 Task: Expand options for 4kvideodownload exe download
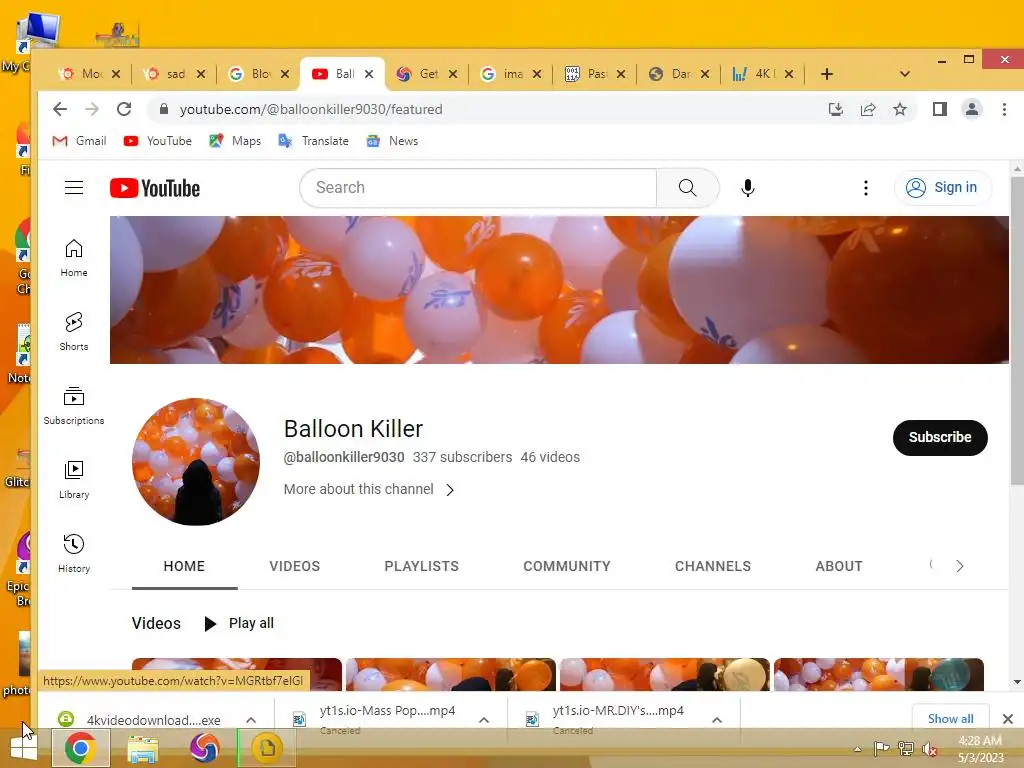coord(251,720)
